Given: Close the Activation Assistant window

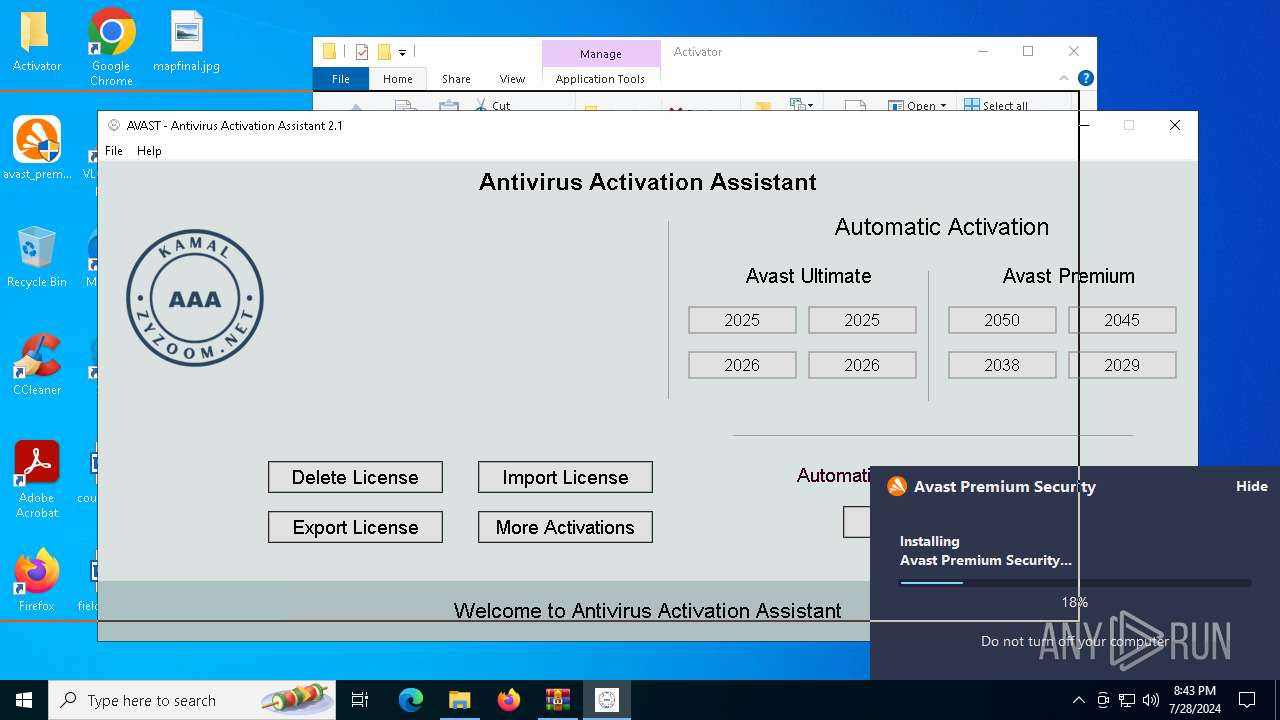Looking at the screenshot, I should coord(1175,125).
